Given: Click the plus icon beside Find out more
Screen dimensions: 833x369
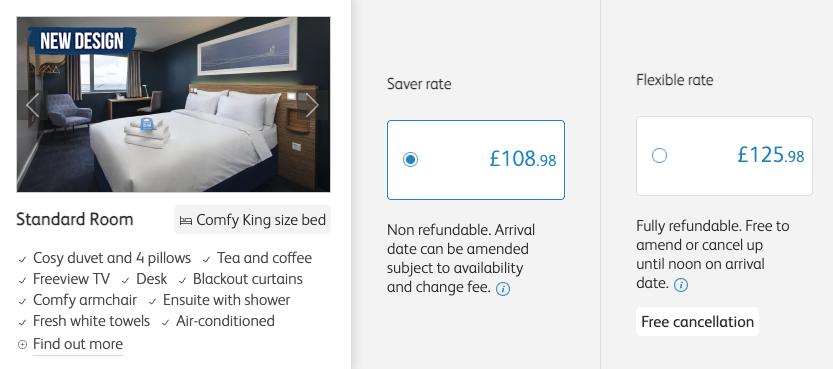Looking at the screenshot, I should point(22,345).
